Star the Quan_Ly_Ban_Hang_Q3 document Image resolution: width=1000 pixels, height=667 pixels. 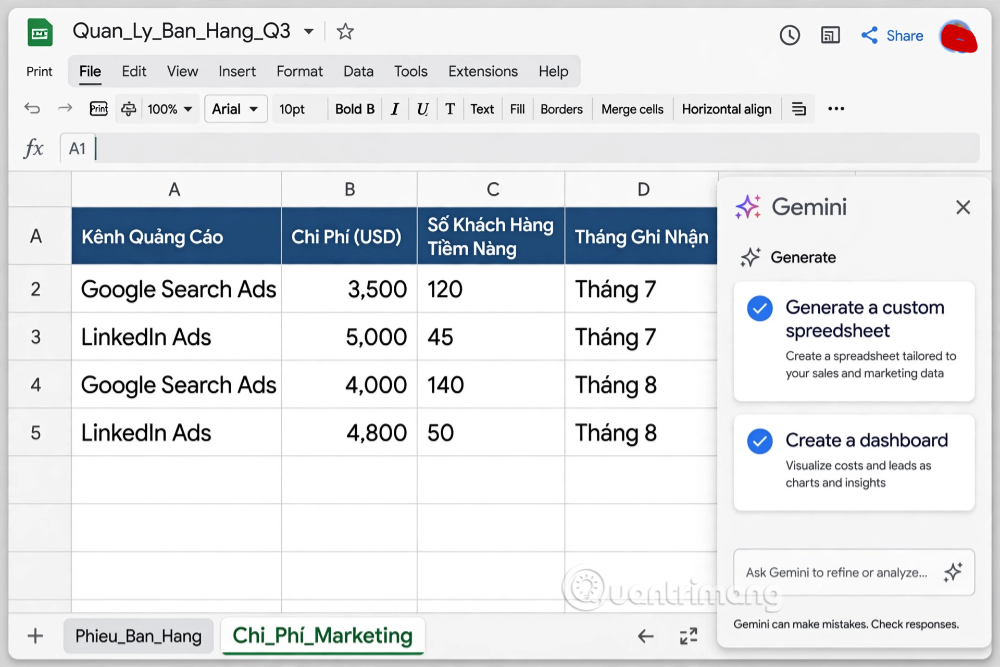tap(345, 31)
